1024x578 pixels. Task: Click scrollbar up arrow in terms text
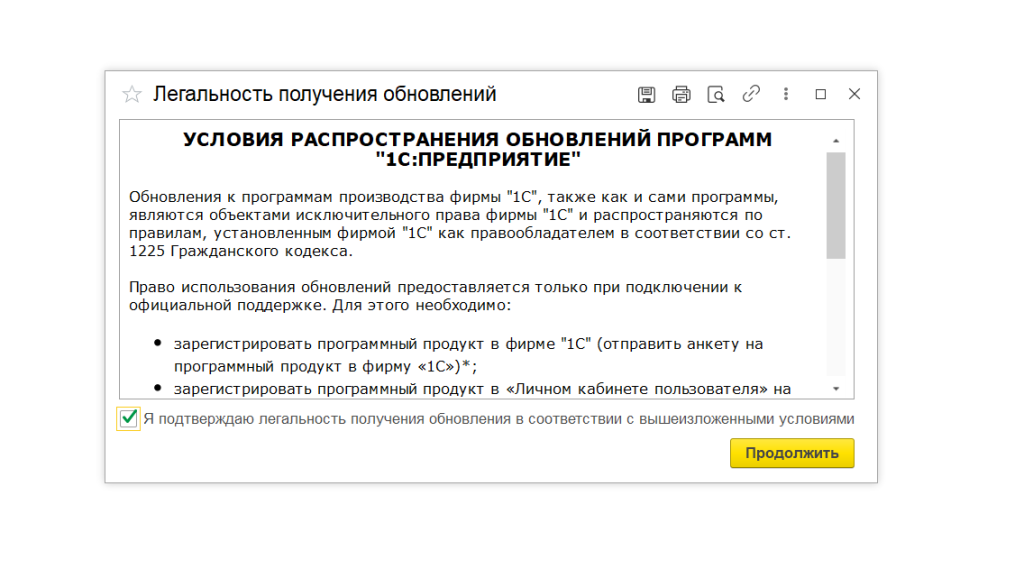(836, 140)
